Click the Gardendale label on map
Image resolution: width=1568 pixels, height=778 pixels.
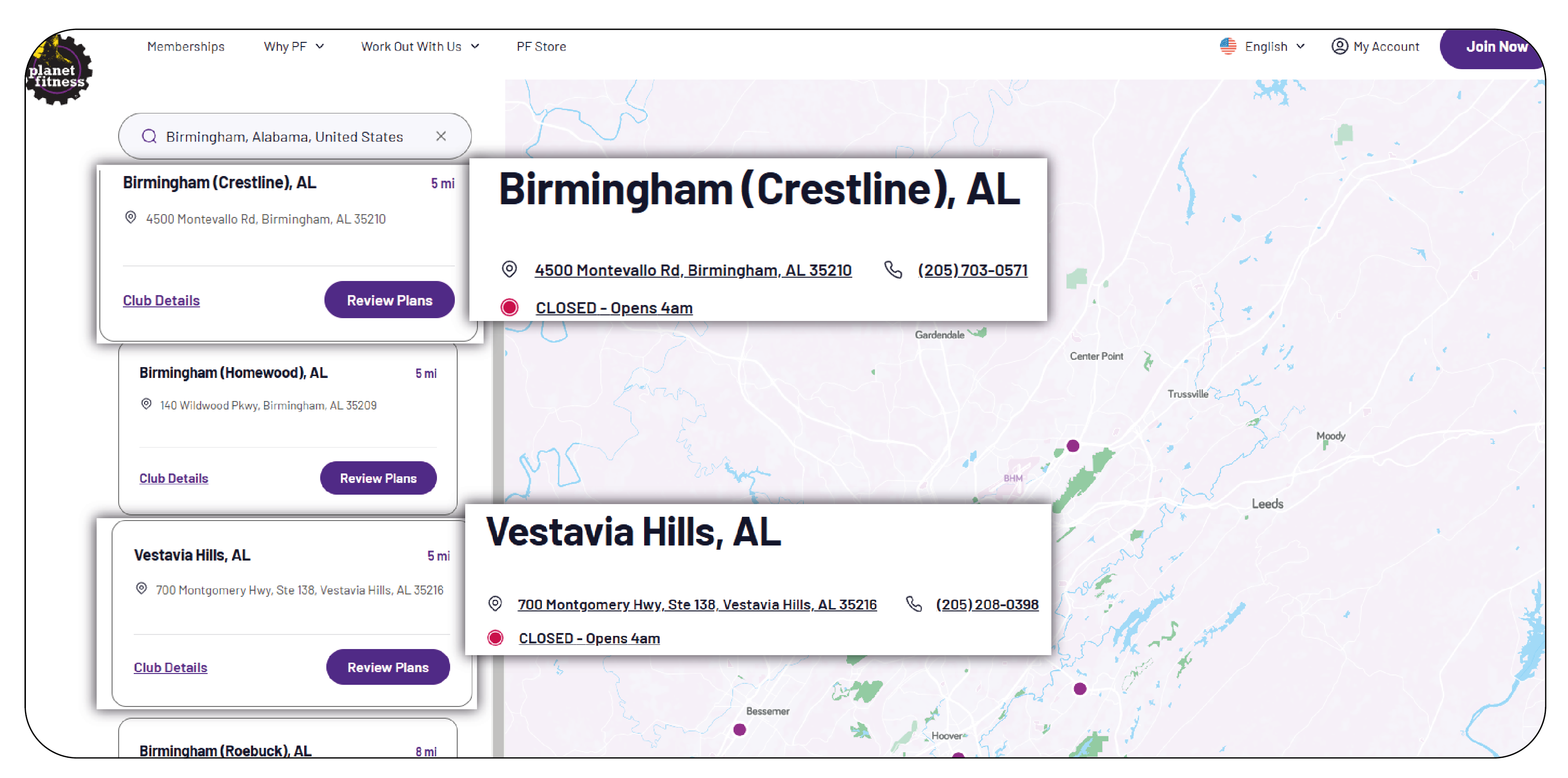click(939, 335)
